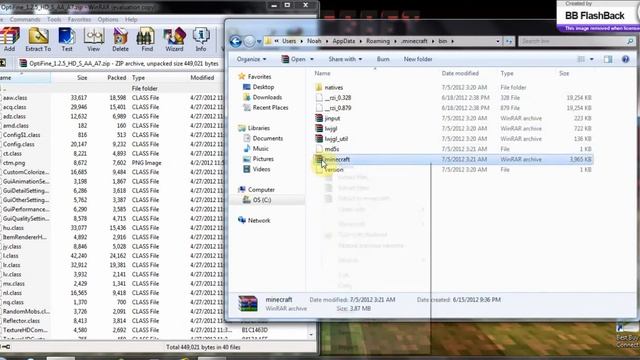Click the Delete icon in WinRAR toolbar
This screenshot has height=360, width=640.
click(120, 40)
